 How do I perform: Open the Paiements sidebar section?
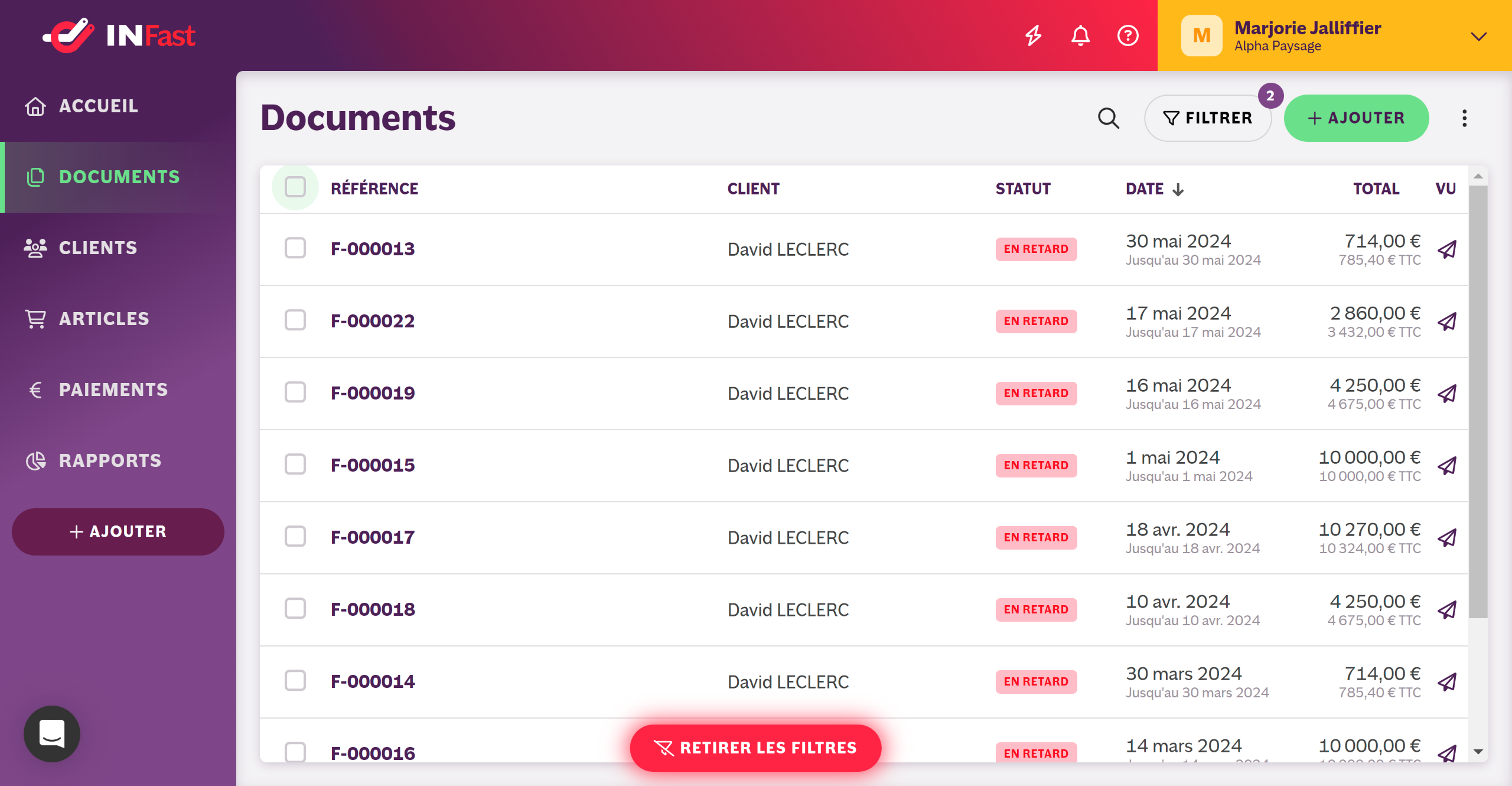113,390
